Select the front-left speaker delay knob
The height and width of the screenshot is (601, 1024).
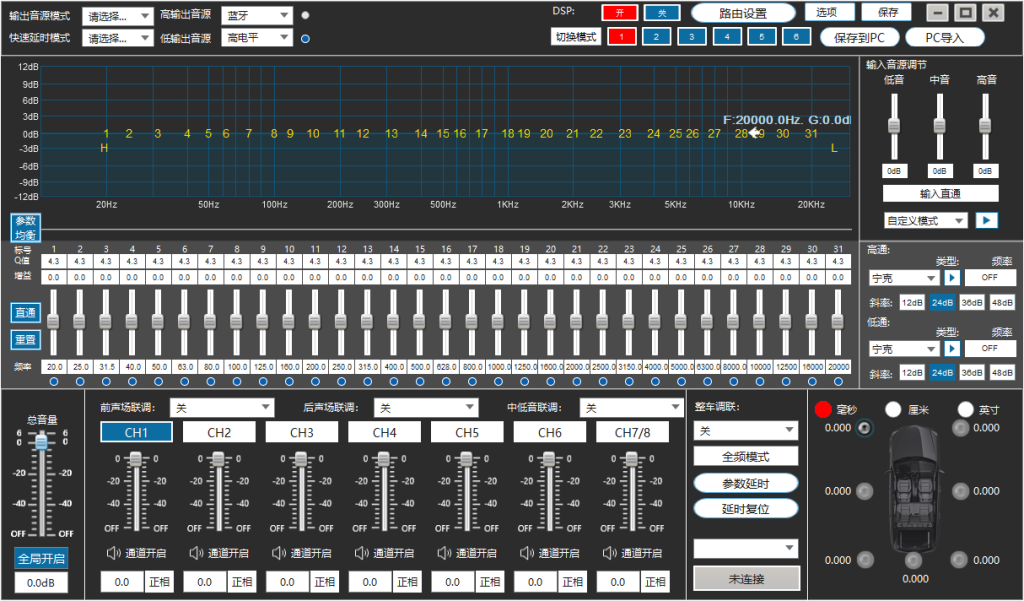(x=865, y=428)
